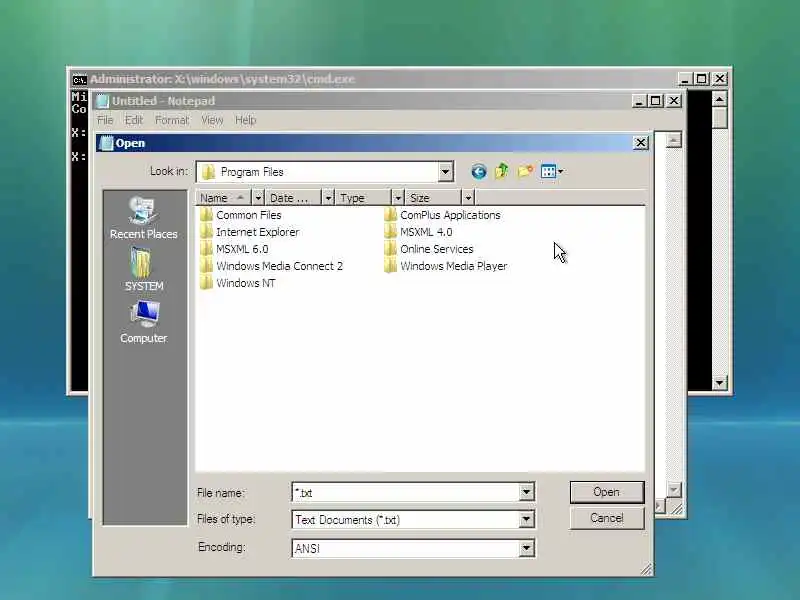Sort by the Name column header
The height and width of the screenshot is (600, 800).
pos(223,197)
